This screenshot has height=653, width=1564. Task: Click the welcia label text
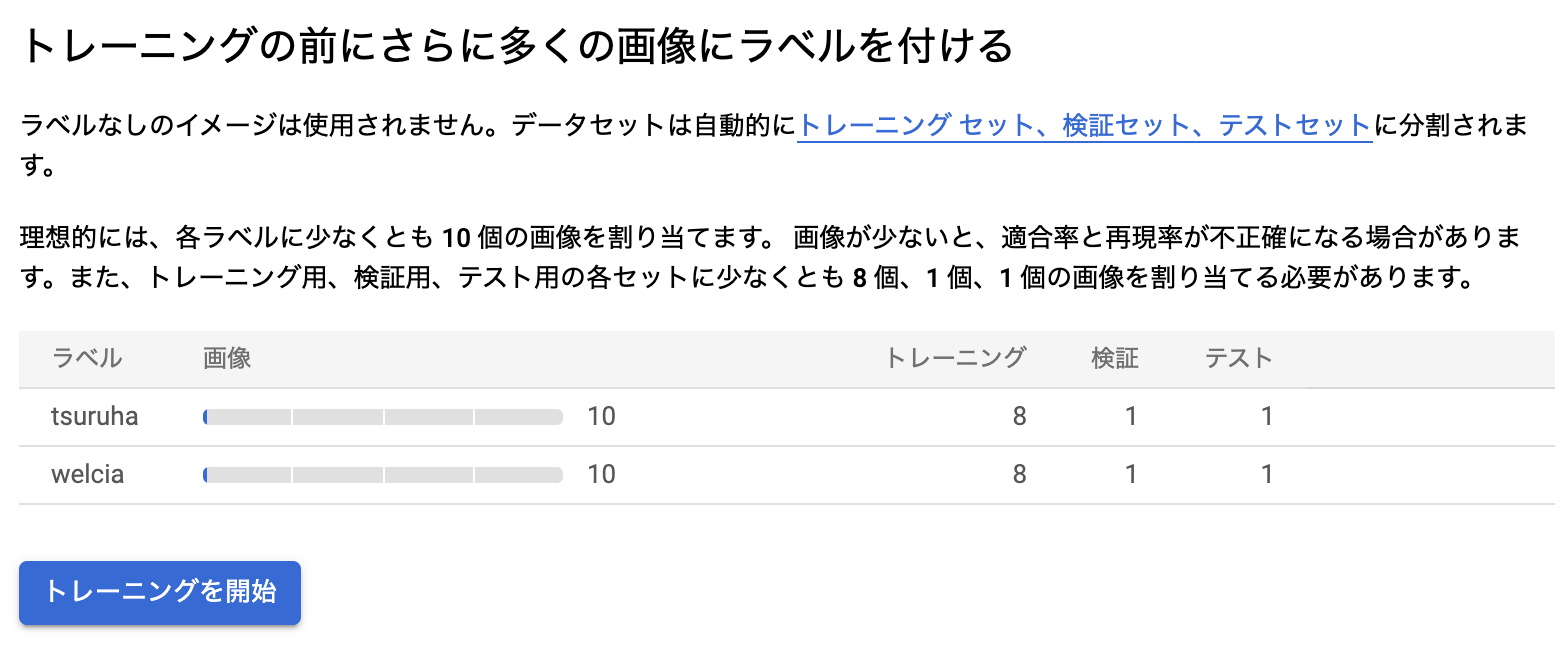pyautogui.click(x=88, y=474)
